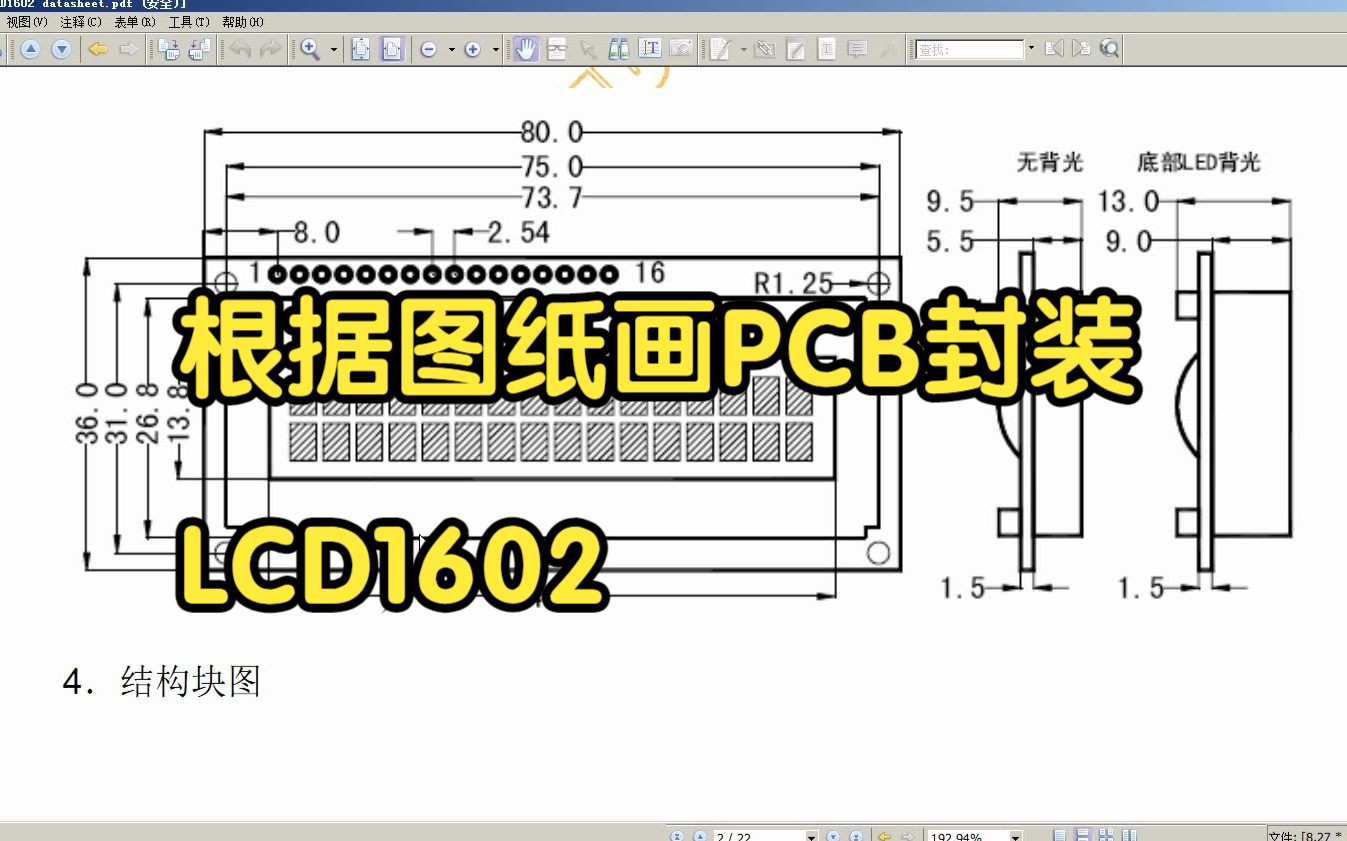1347x841 pixels.
Task: Click the page number field 2 / 22
Action: [760, 836]
